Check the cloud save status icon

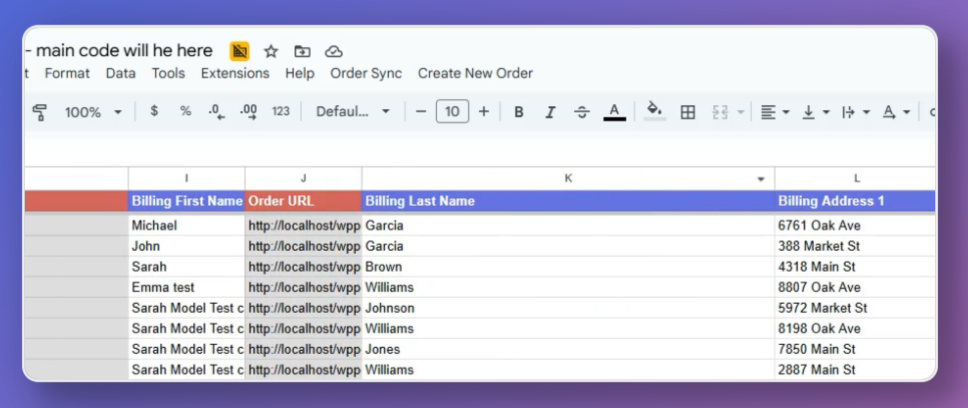pyautogui.click(x=334, y=51)
